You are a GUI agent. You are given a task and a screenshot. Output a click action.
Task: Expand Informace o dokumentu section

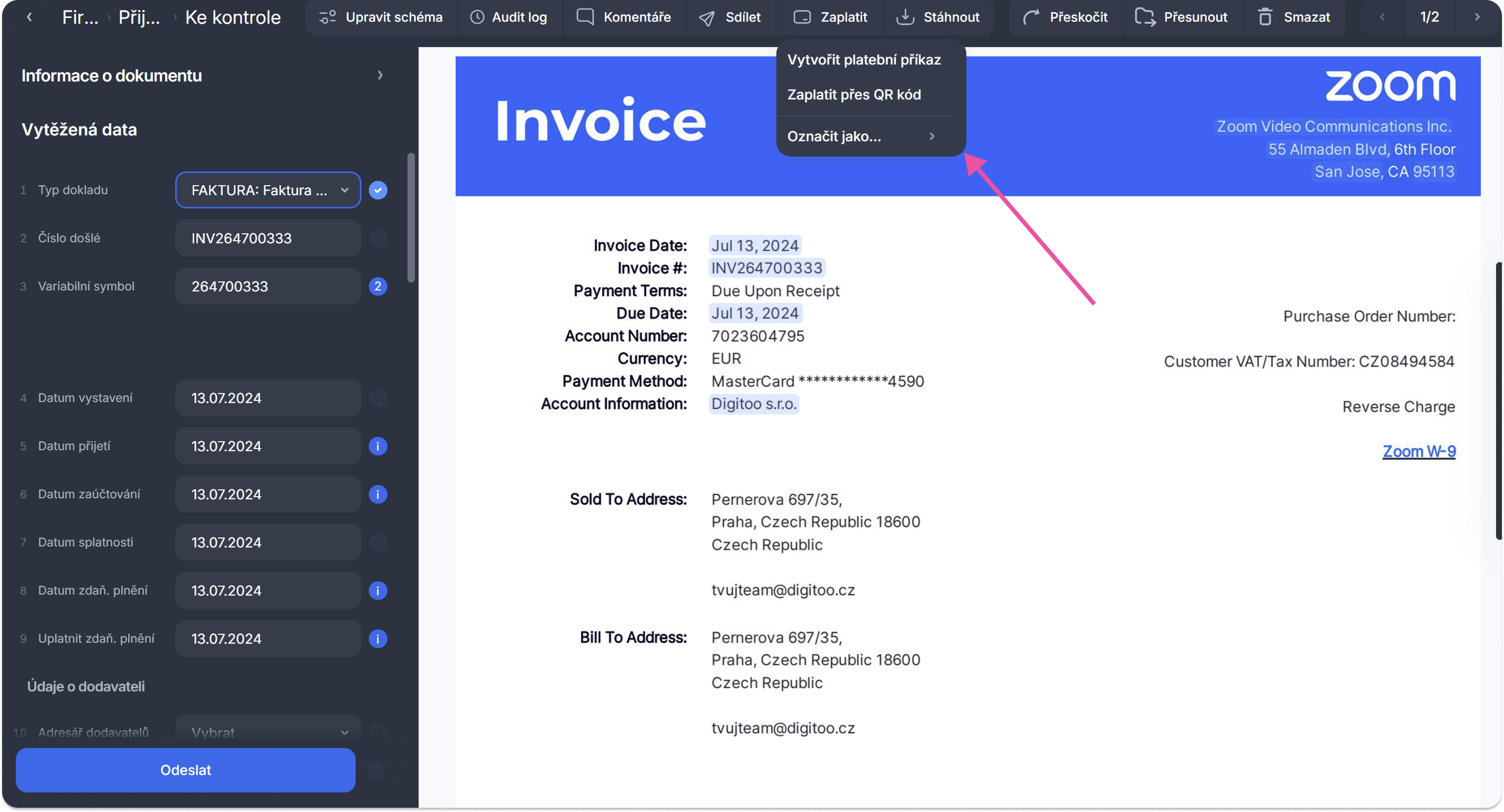[379, 75]
